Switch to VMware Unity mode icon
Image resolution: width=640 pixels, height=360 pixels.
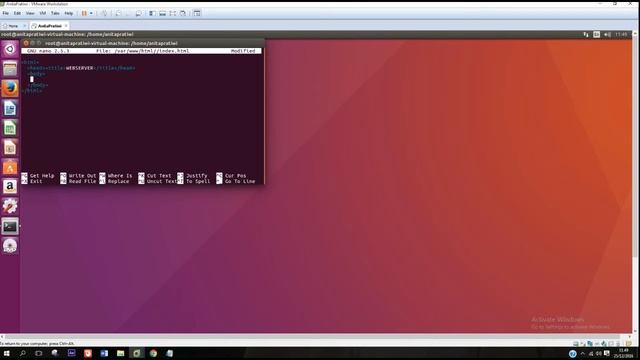183,13
